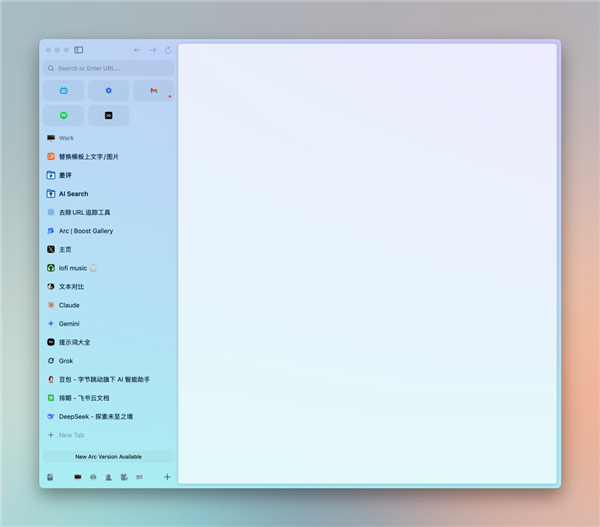Reload the page with refresh icon
This screenshot has height=527, width=600.
click(x=168, y=50)
